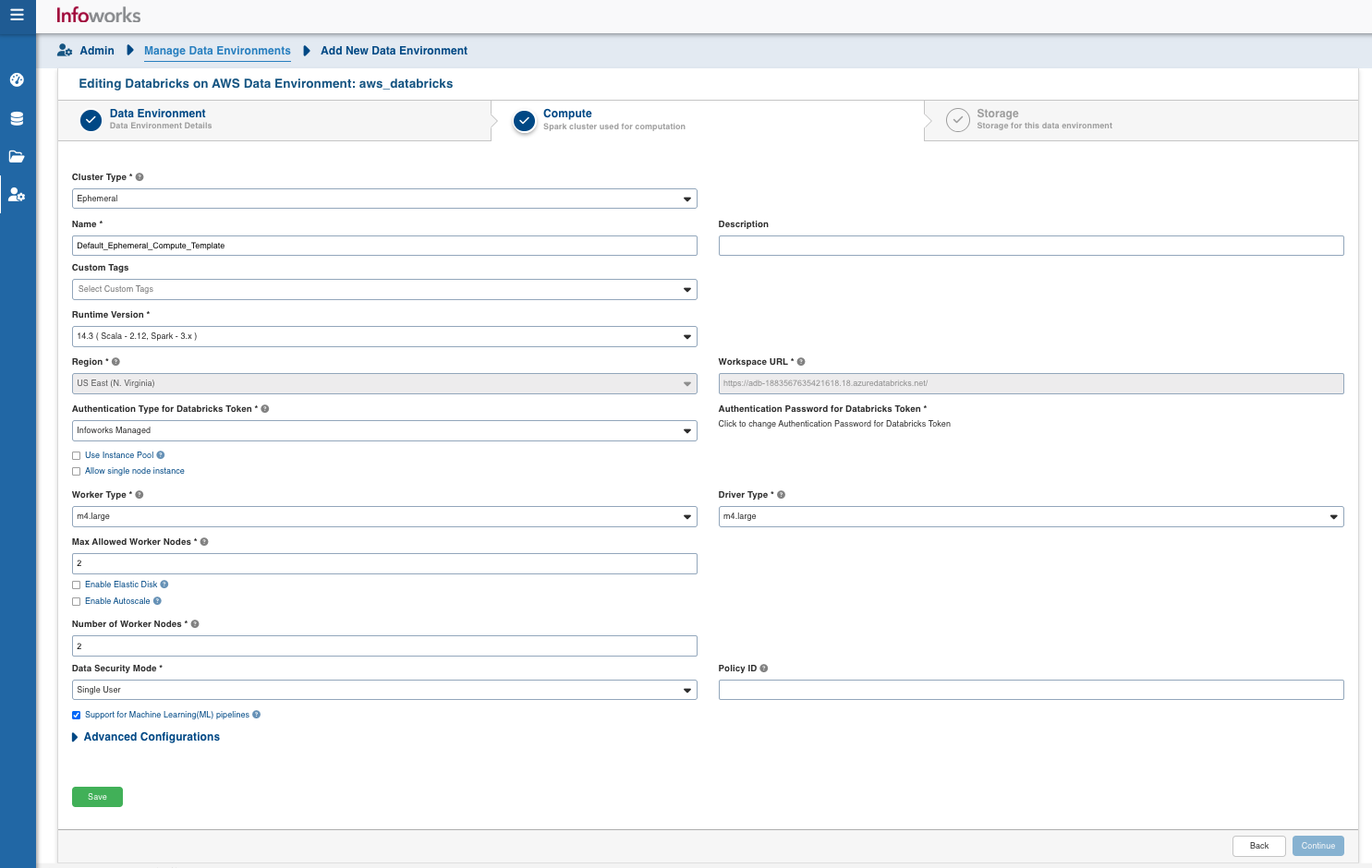
Task: Open the Custom Tags dropdown
Action: tap(384, 289)
